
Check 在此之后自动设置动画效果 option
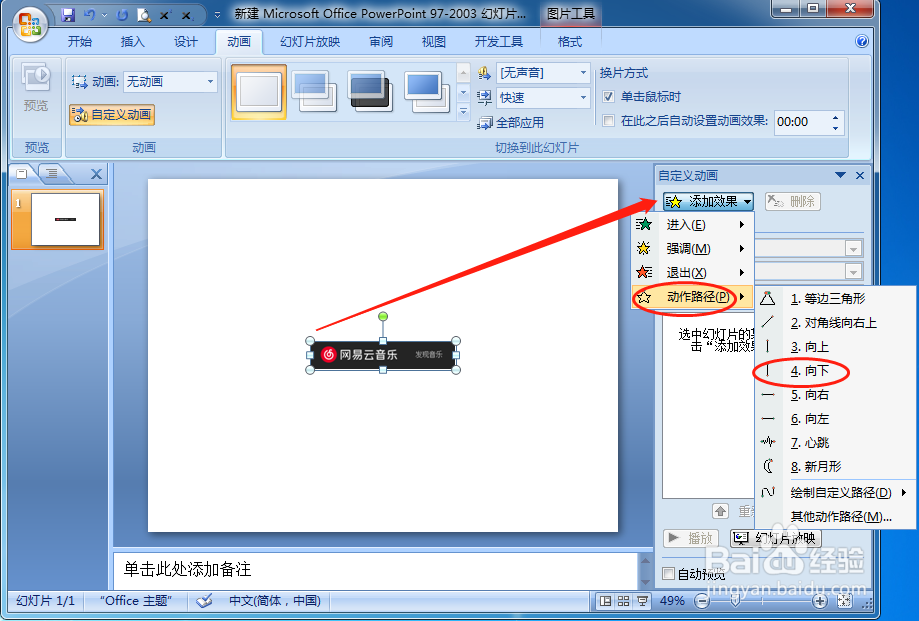608,121
